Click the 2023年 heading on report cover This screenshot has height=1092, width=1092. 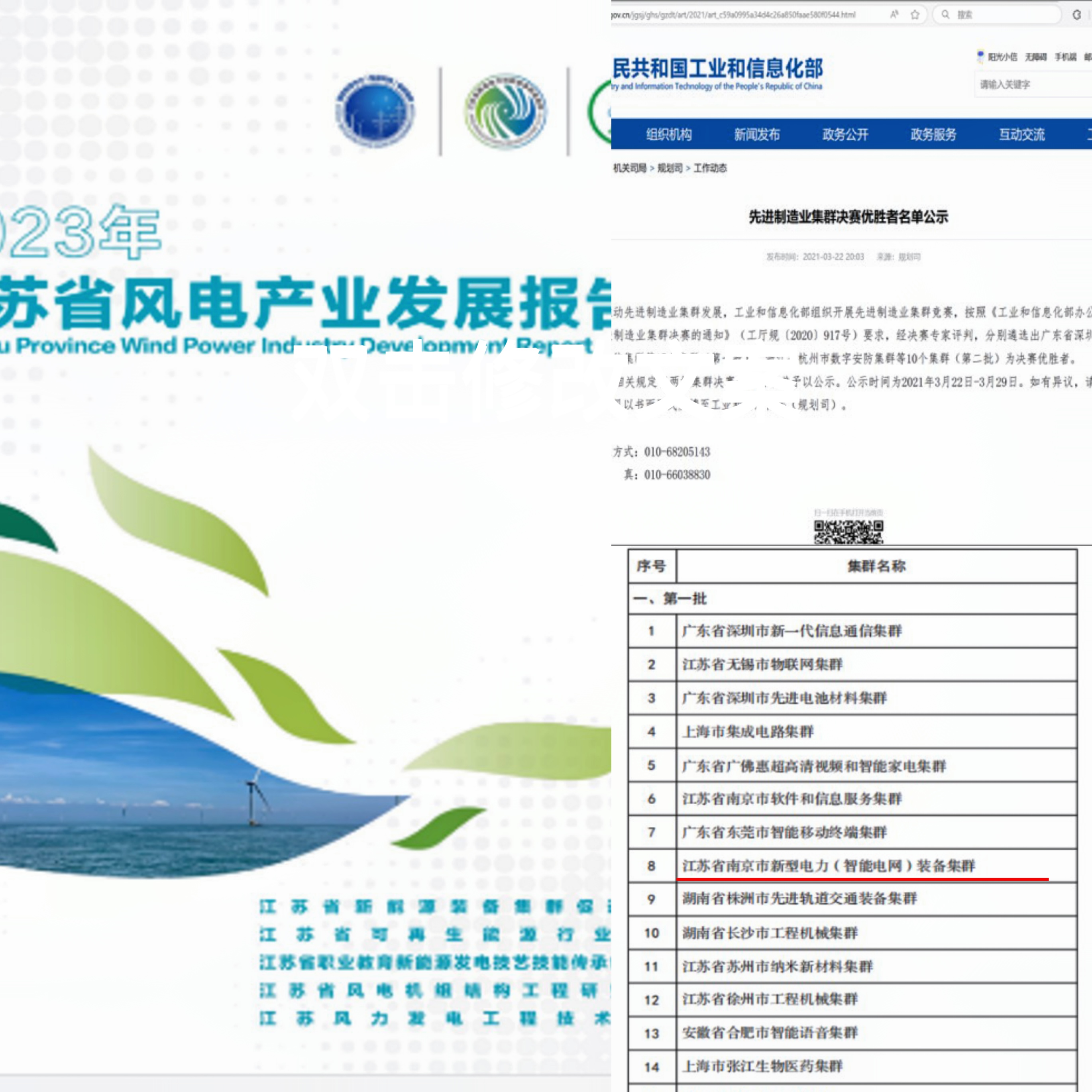click(80, 232)
